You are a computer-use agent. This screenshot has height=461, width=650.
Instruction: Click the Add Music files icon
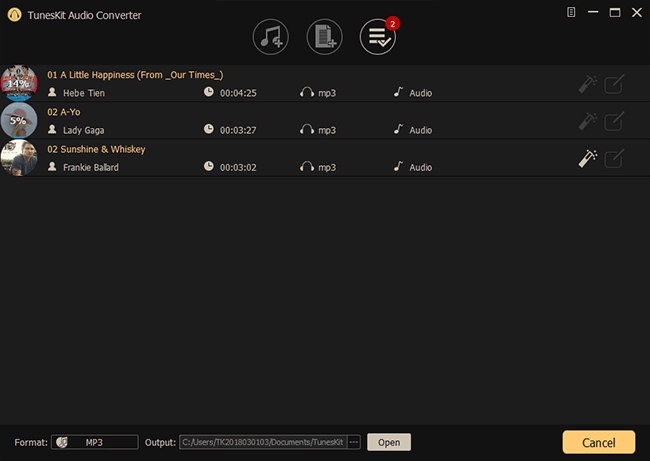pyautogui.click(x=271, y=37)
